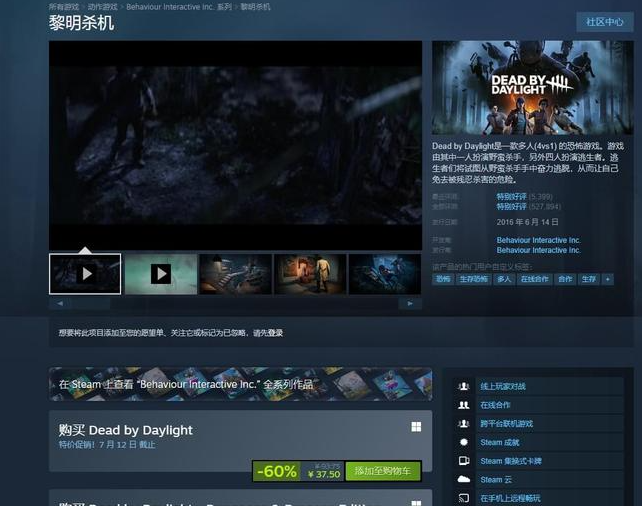This screenshot has height=506, width=642.
Task: Select the 在线合作 tag
Action: [534, 279]
